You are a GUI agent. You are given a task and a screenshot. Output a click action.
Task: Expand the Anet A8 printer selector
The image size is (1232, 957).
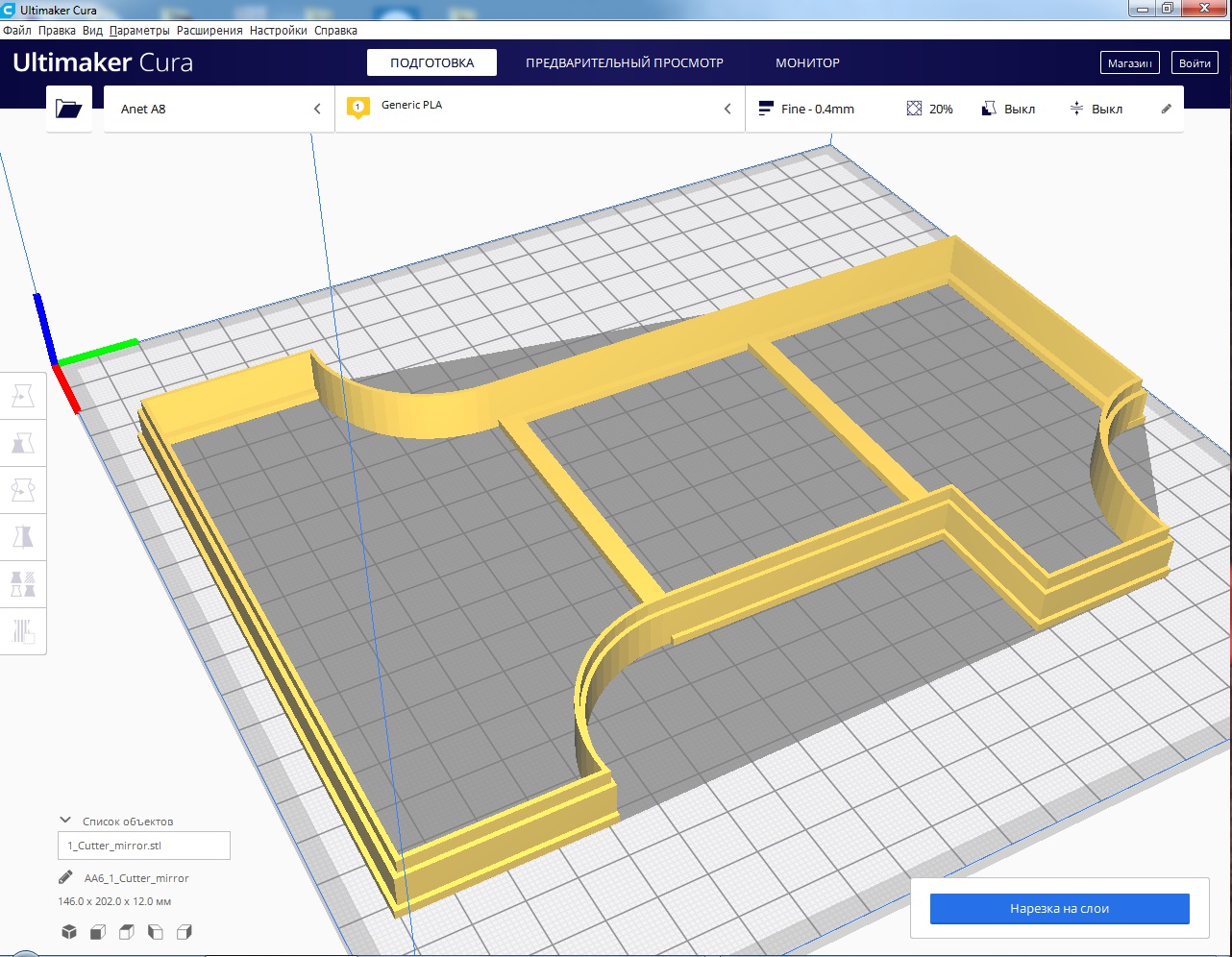(x=219, y=109)
